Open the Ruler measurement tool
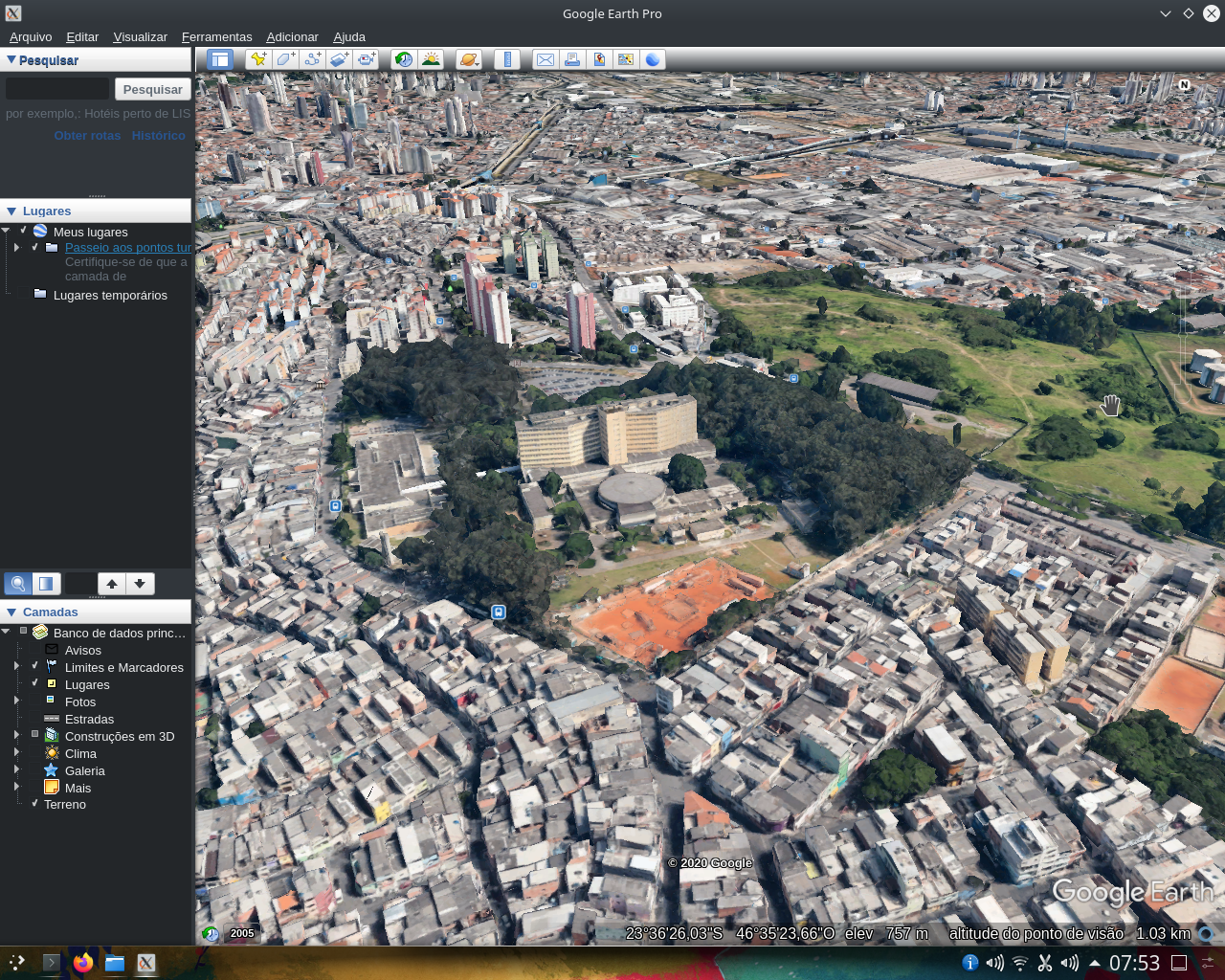 coord(509,58)
